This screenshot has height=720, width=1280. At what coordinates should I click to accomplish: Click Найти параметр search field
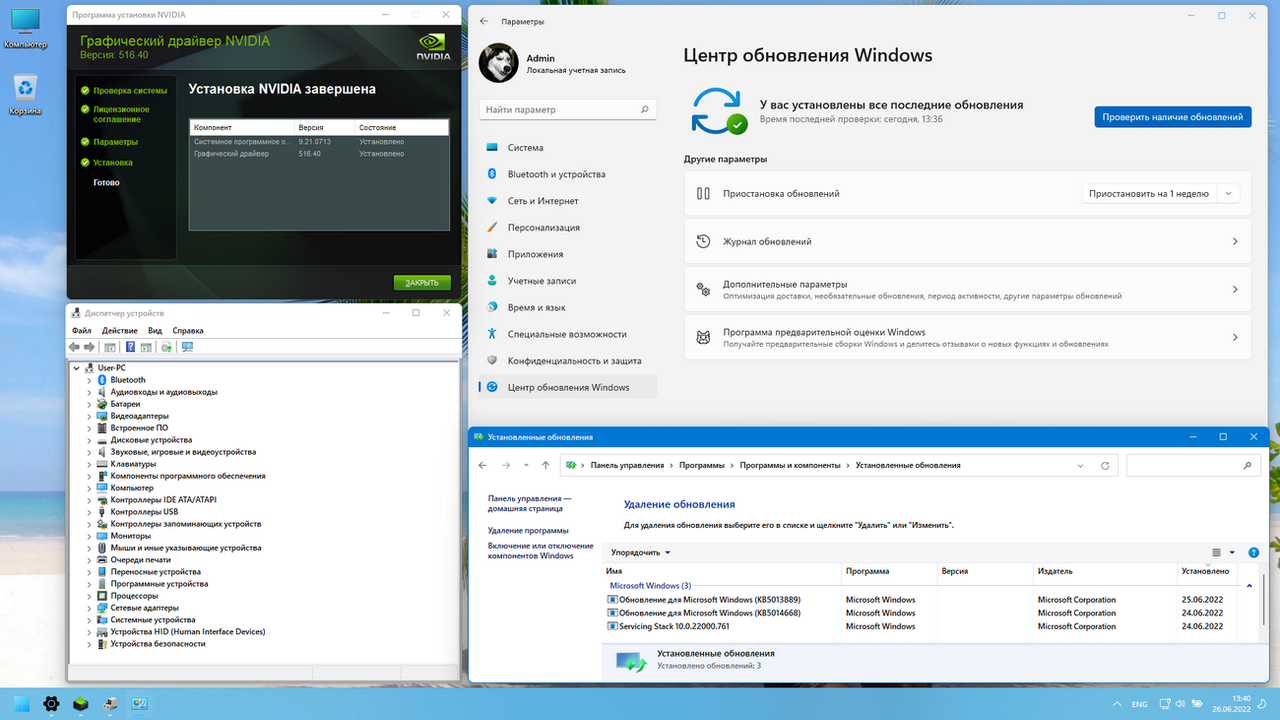568,110
